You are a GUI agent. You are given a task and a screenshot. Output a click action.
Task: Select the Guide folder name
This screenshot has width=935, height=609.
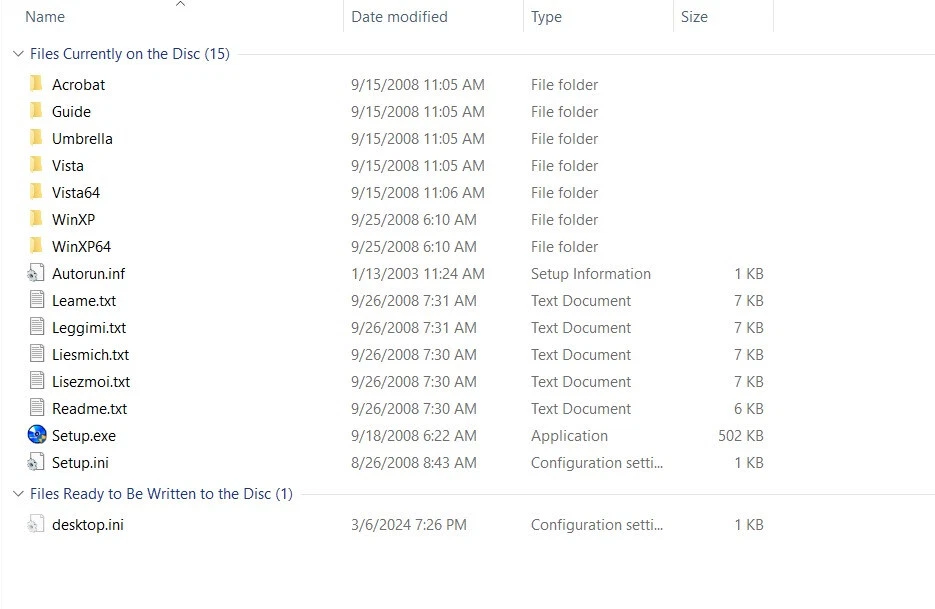[71, 111]
